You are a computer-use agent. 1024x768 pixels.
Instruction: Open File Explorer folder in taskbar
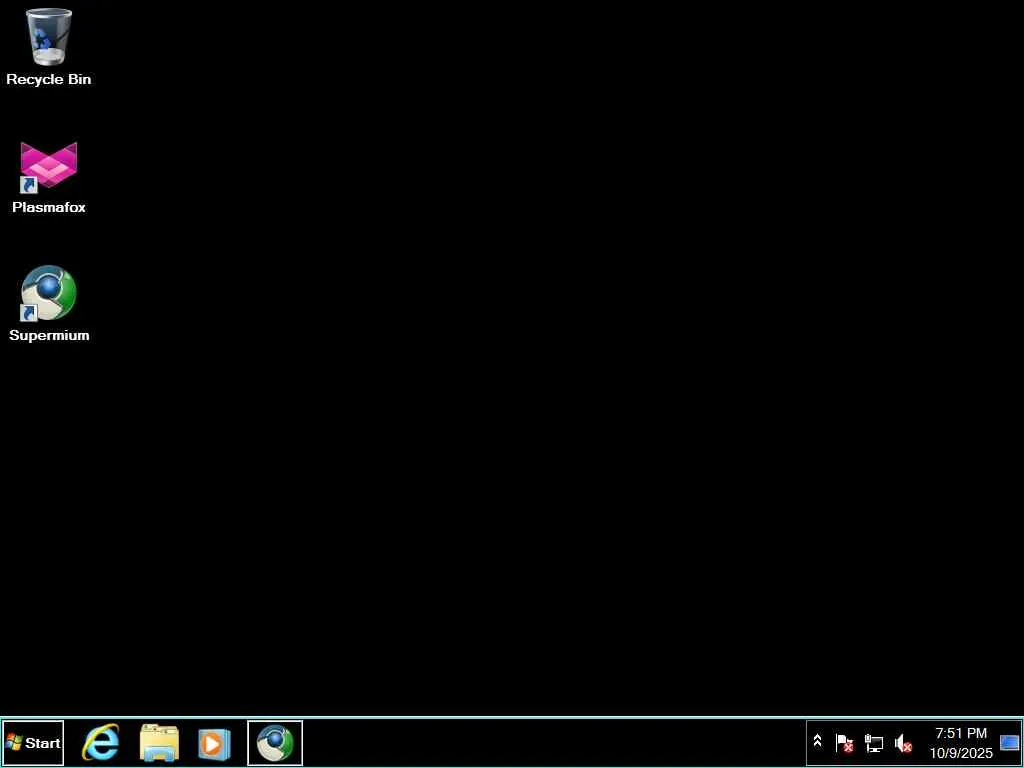point(159,743)
